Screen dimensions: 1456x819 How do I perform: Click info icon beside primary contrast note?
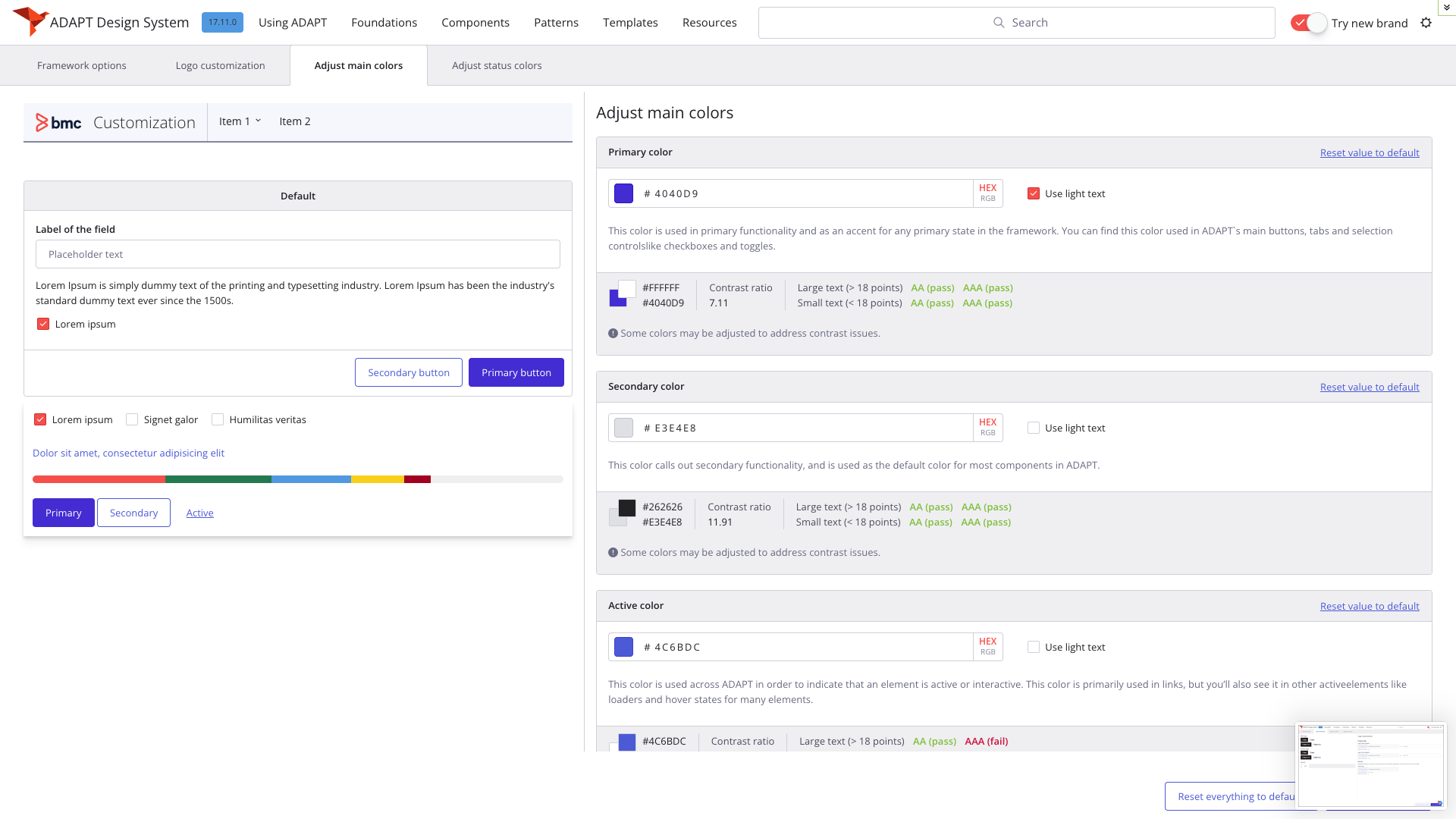coord(613,334)
